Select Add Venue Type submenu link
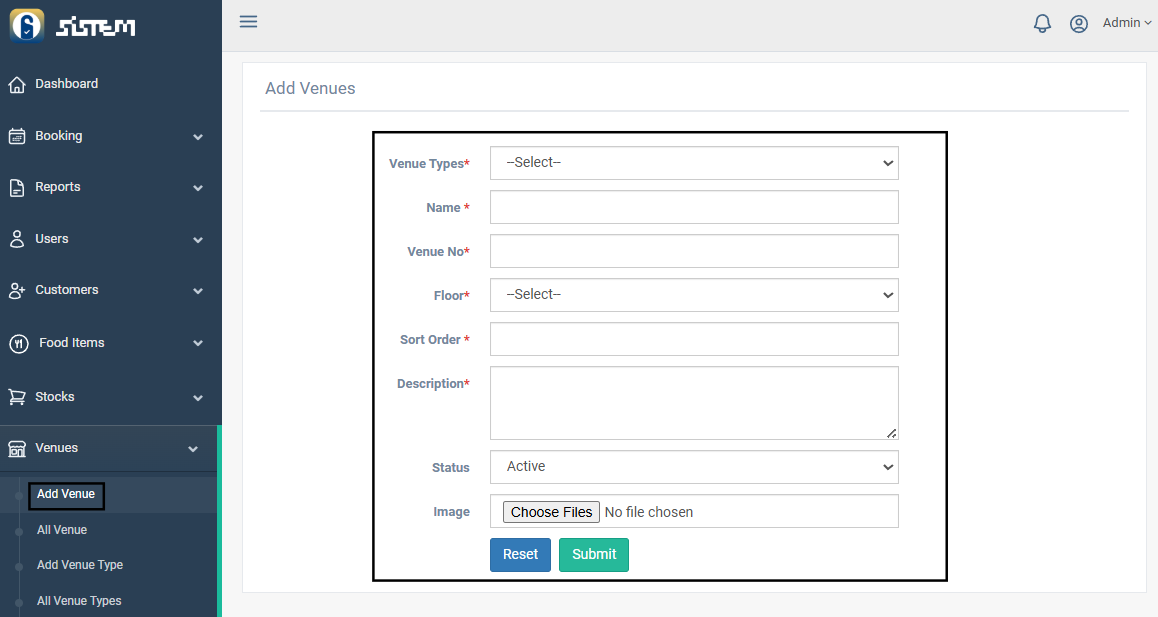This screenshot has width=1158, height=617. pos(80,565)
